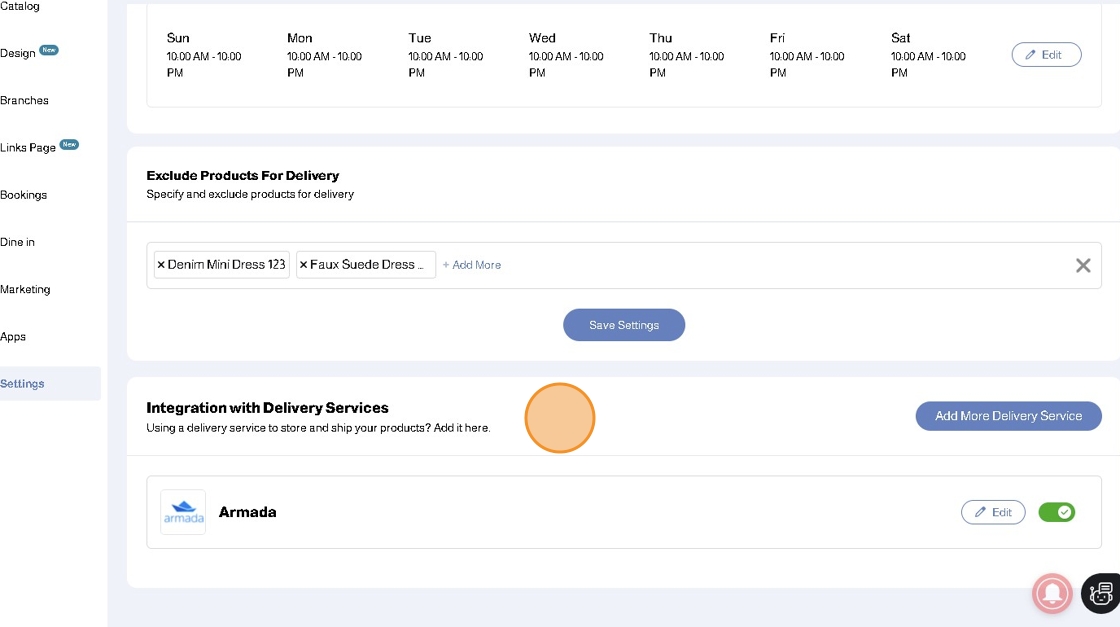This screenshot has height=627, width=1120.
Task: Remove Faux Suede Dress tag
Action: (304, 265)
